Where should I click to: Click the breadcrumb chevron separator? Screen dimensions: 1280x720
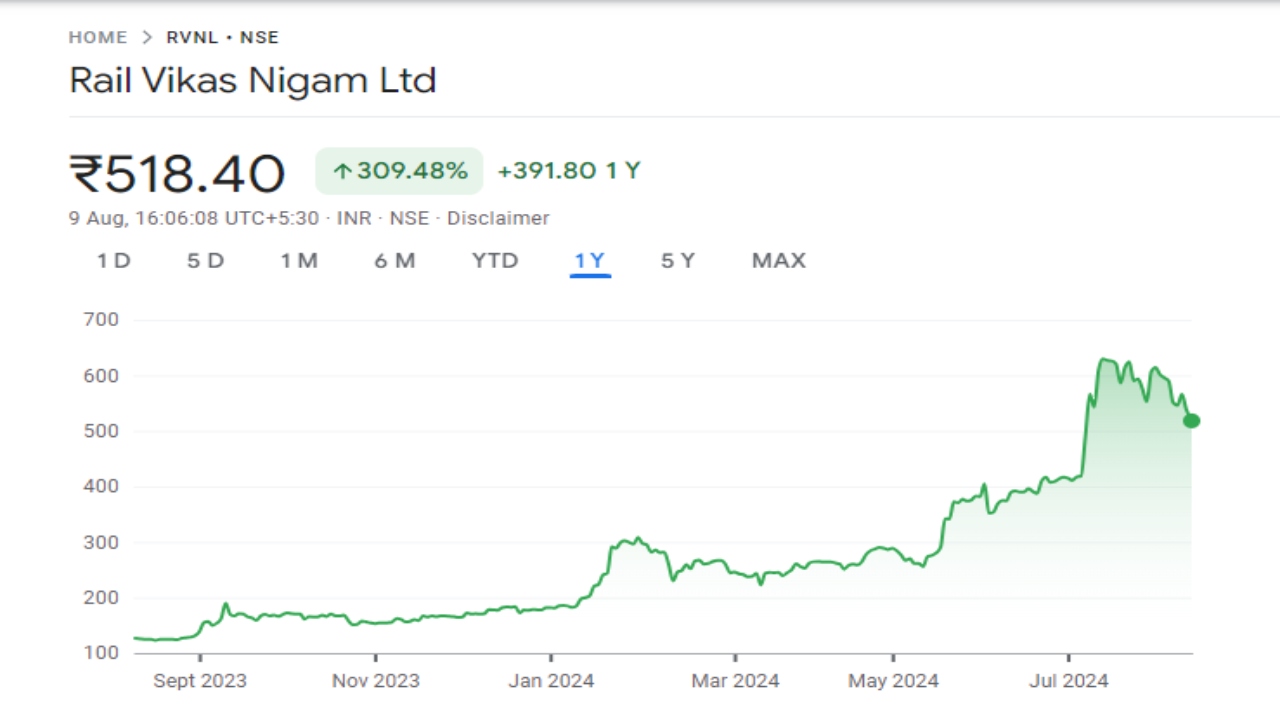point(147,38)
